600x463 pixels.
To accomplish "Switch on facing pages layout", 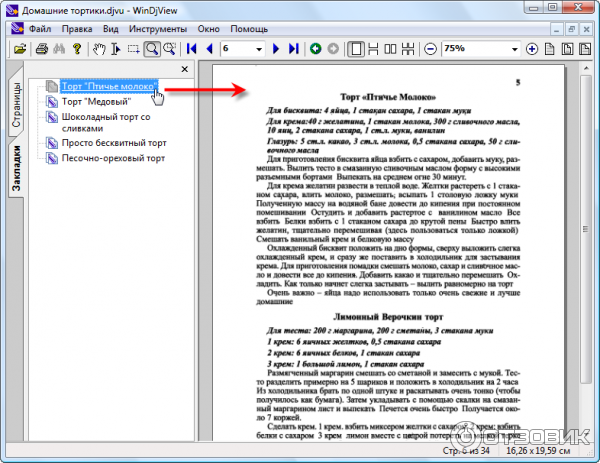I will 391,48.
